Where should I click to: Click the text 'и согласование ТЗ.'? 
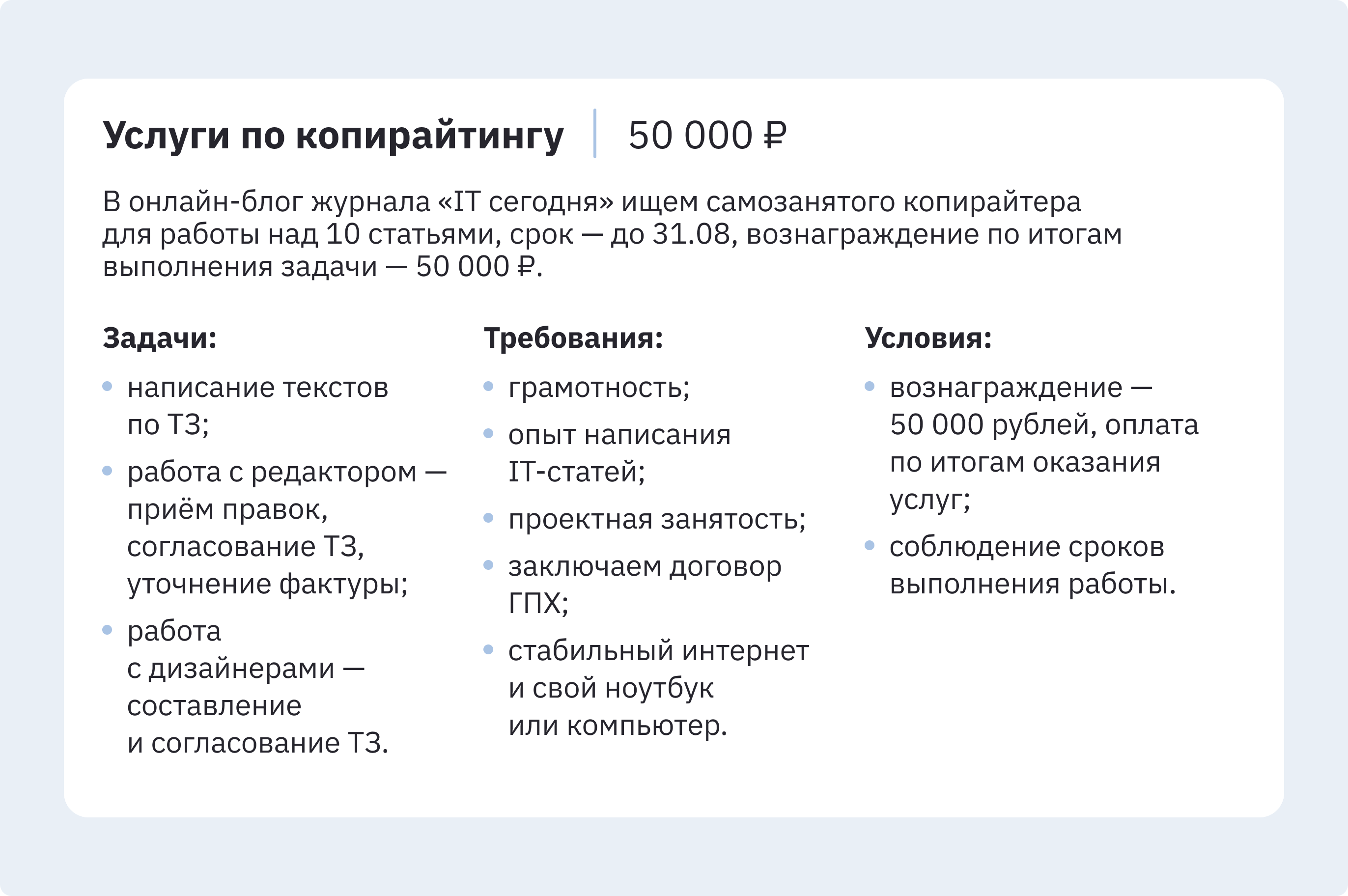(258, 743)
